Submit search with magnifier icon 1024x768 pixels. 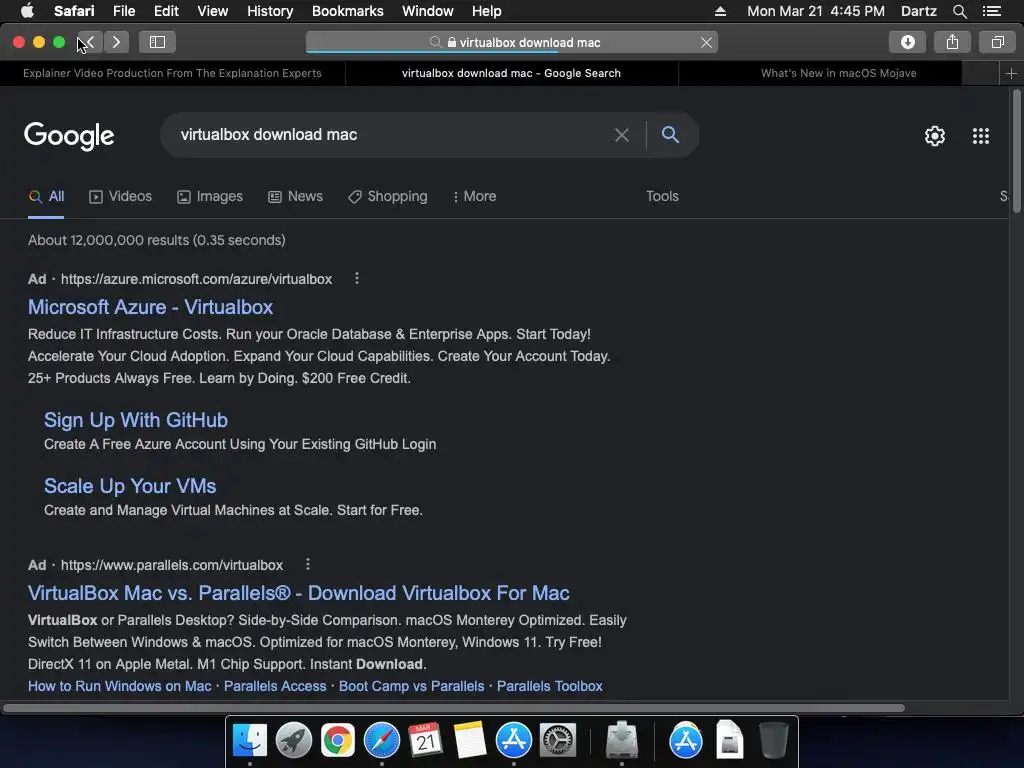pyautogui.click(x=670, y=135)
